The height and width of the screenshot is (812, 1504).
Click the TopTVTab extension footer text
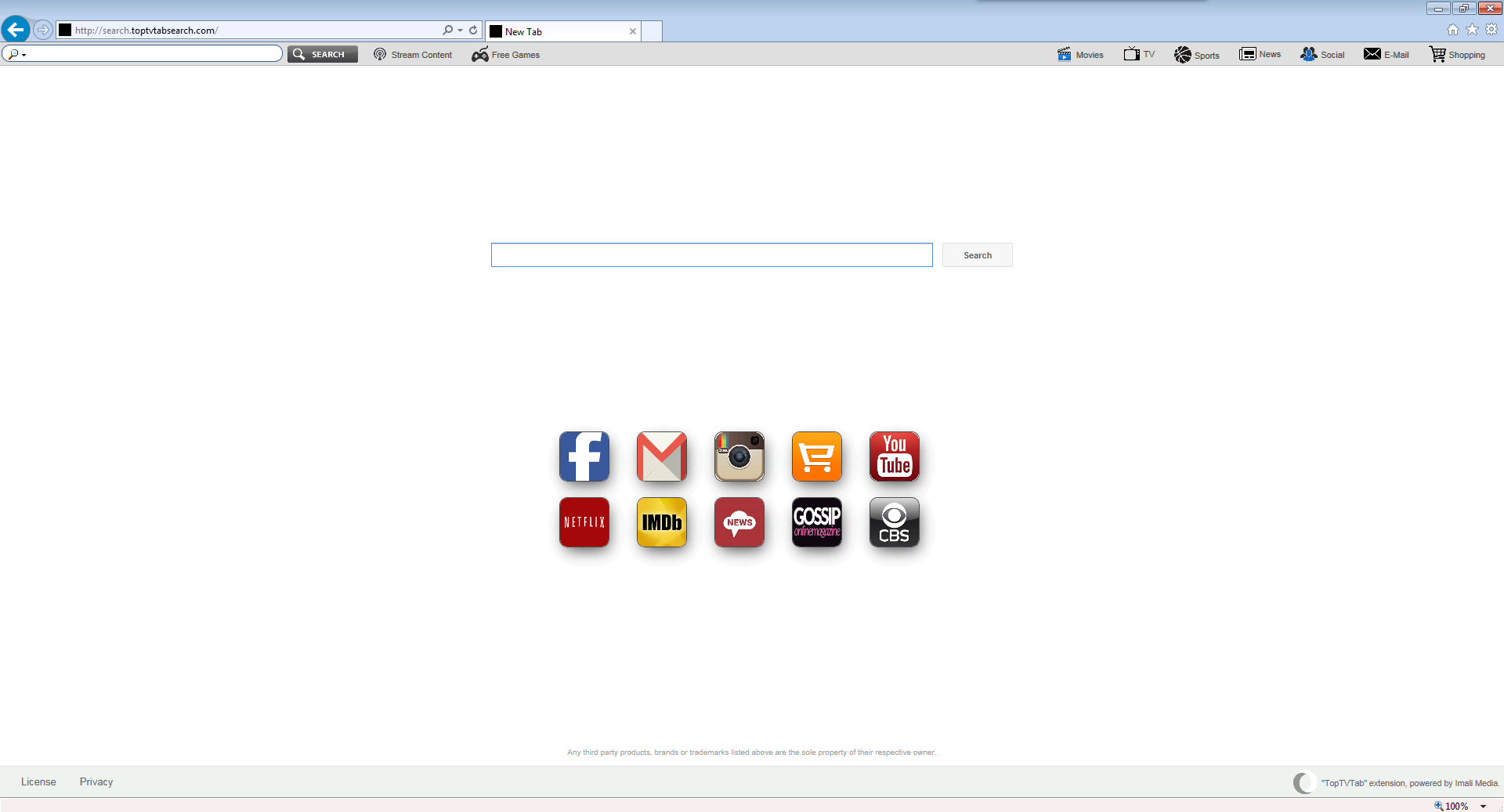click(x=1410, y=783)
